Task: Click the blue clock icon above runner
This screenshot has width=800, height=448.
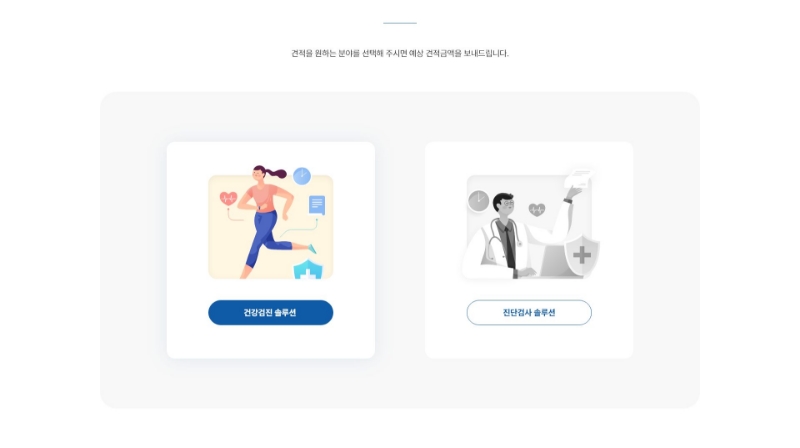Action: click(302, 176)
